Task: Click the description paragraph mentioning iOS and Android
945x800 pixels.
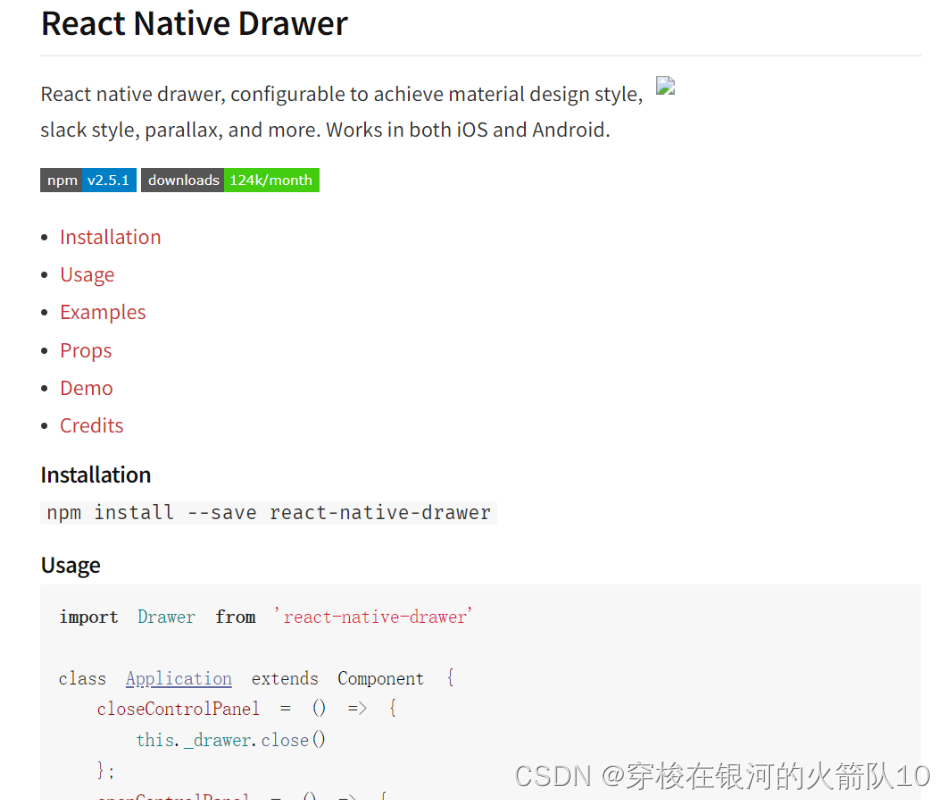Action: (342, 112)
